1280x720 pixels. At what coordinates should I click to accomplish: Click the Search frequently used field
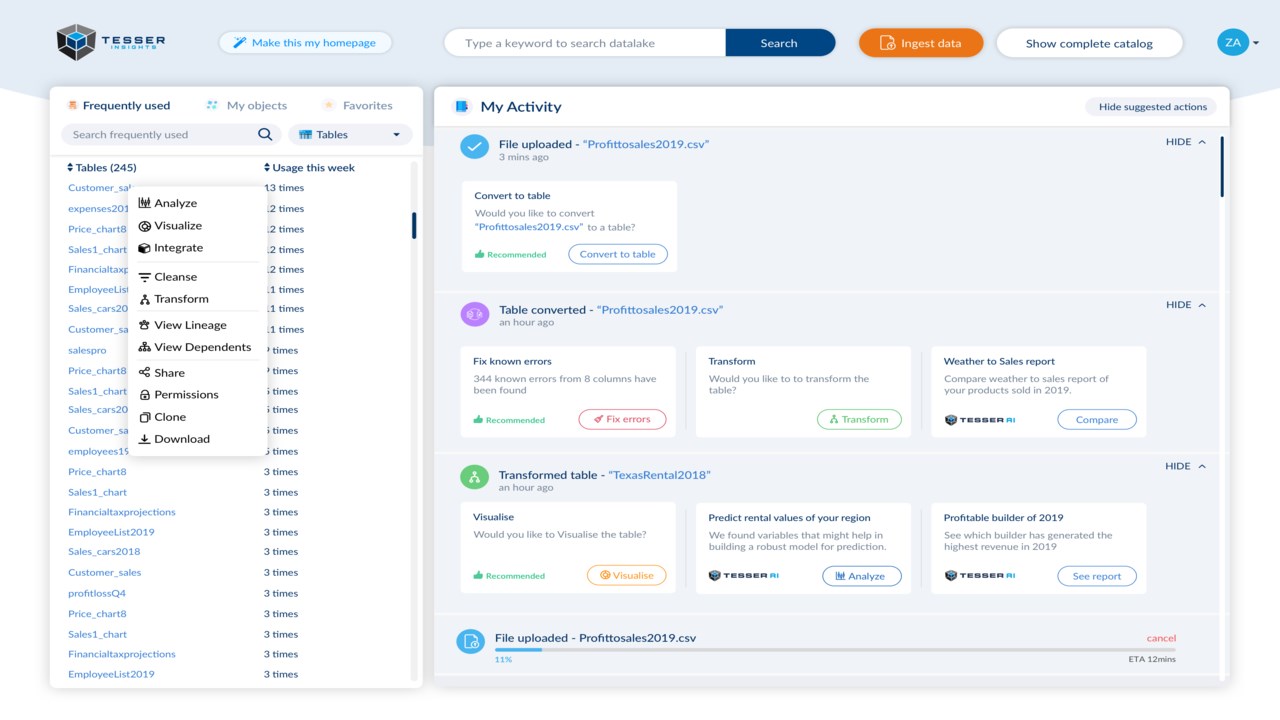[x=170, y=134]
